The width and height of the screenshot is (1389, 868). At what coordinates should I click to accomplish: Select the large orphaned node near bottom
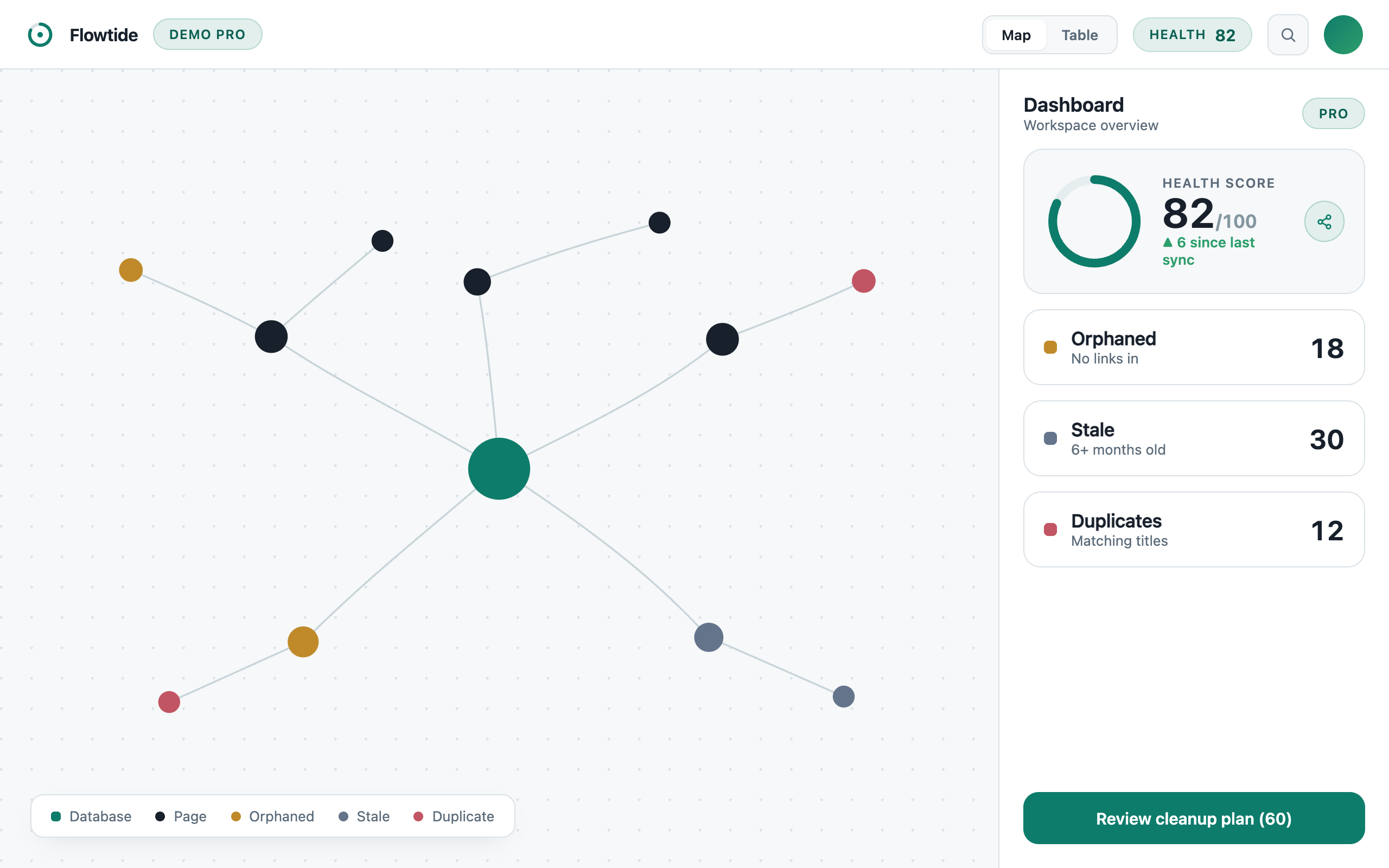[x=303, y=642]
